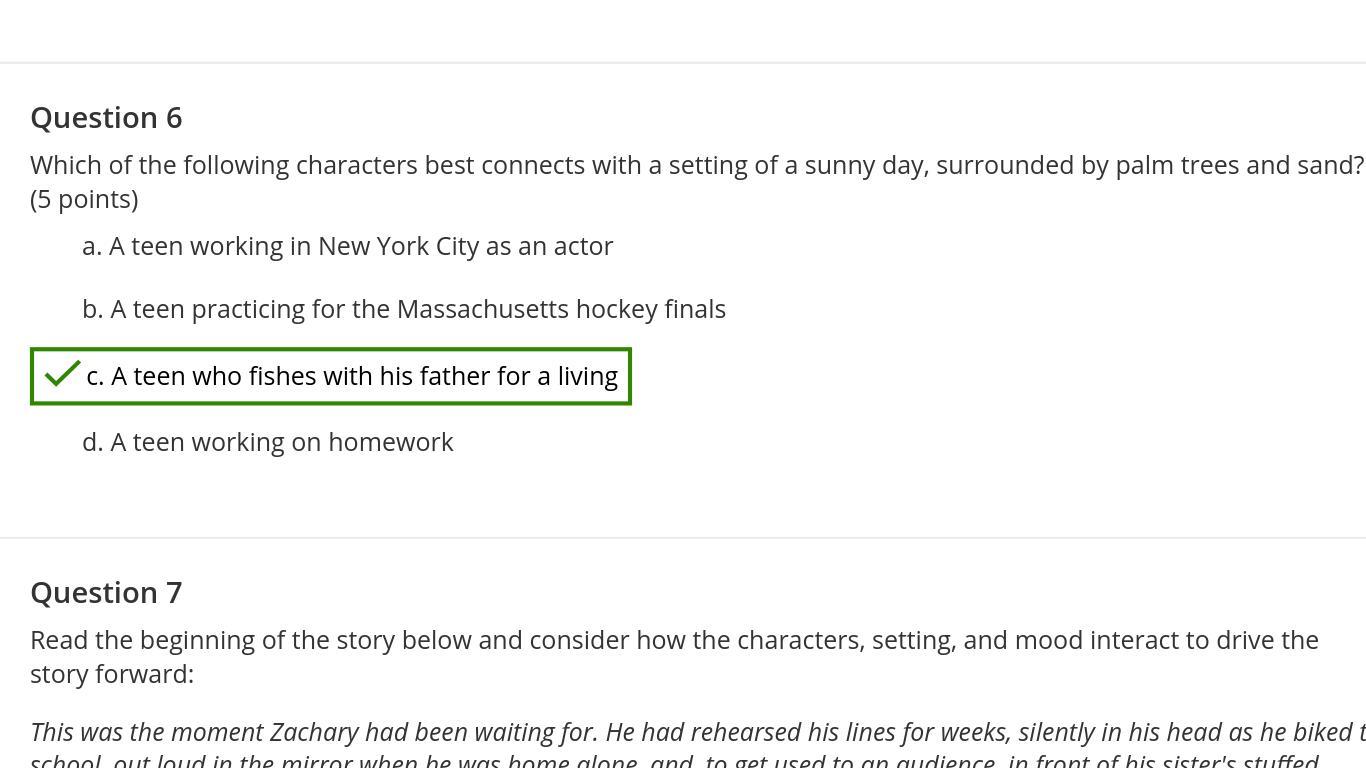Screen dimensions: 1366x768
Task: Click the Question 7 heading
Action: pyautogui.click(x=106, y=593)
